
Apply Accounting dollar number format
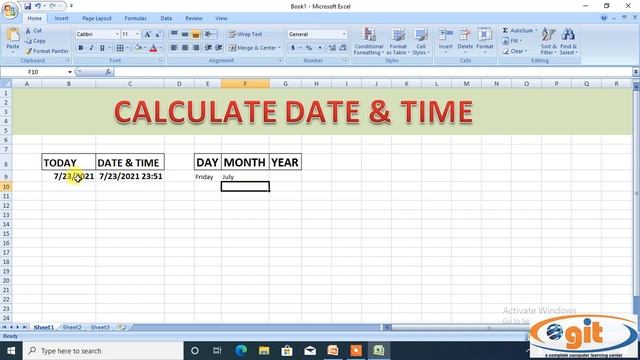coord(293,48)
